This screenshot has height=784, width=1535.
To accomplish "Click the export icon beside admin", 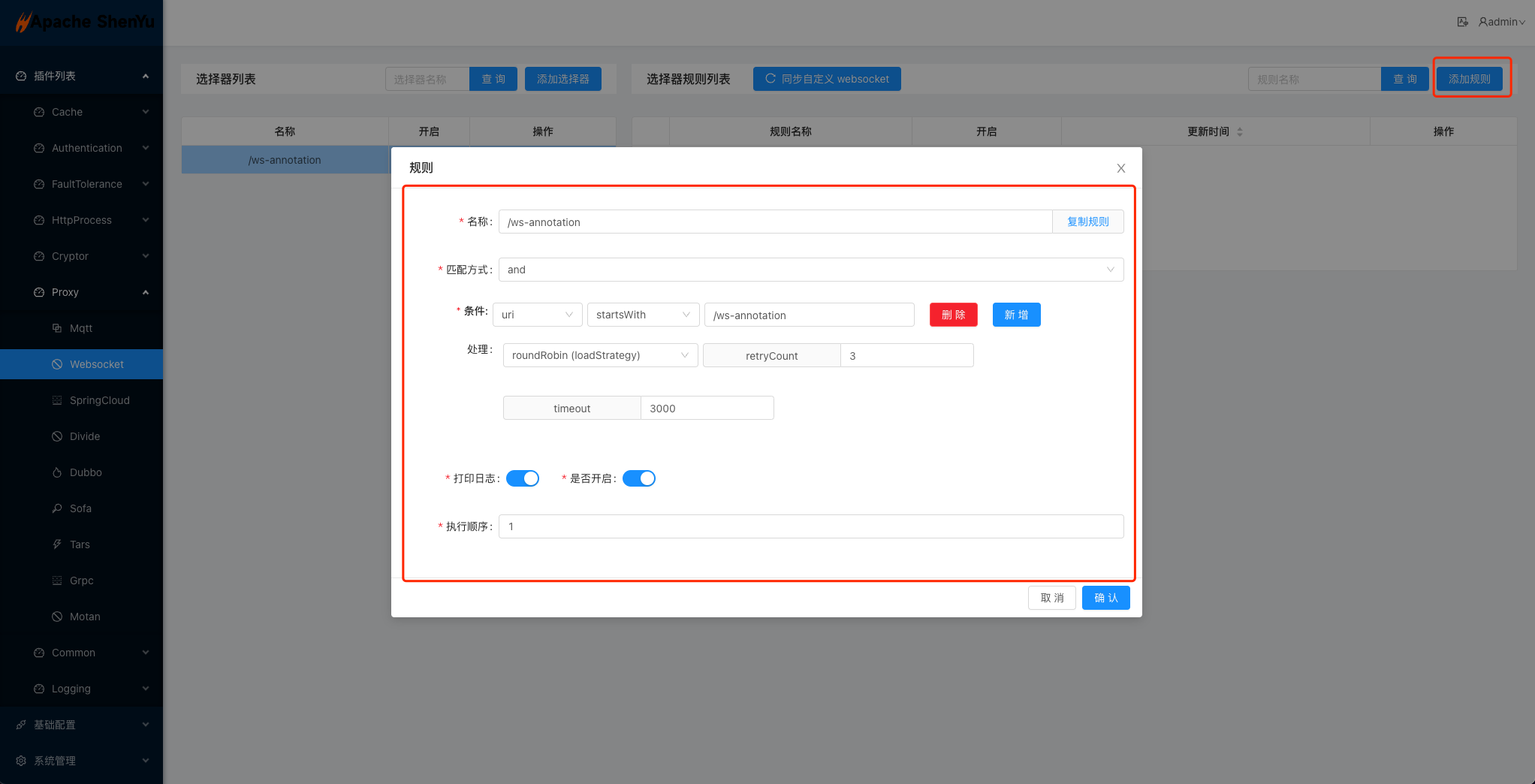I will pyautogui.click(x=1462, y=22).
